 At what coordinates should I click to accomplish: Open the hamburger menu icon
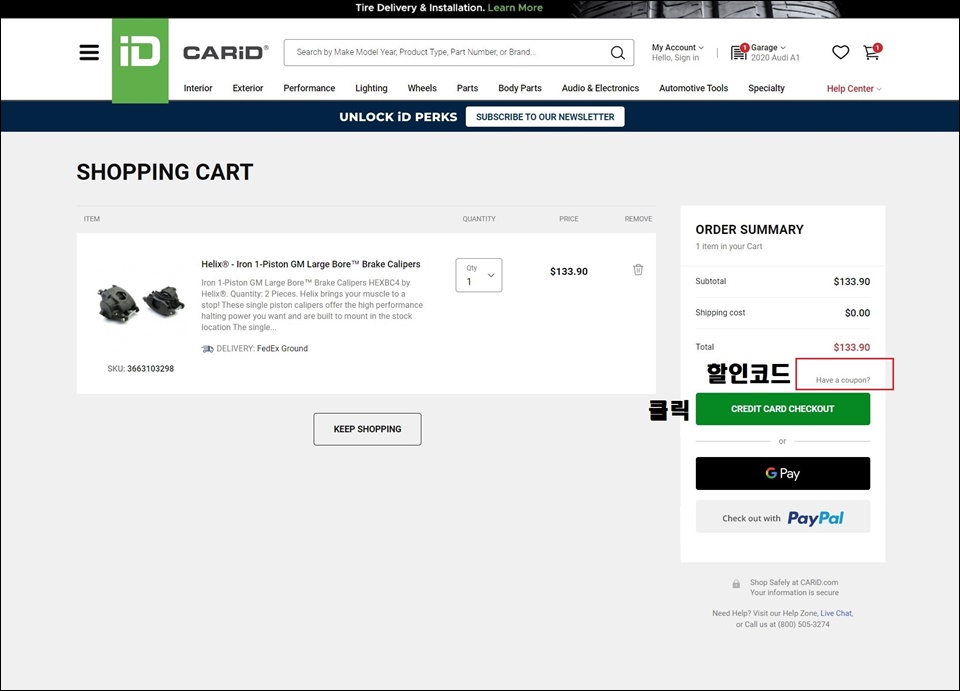pos(89,53)
